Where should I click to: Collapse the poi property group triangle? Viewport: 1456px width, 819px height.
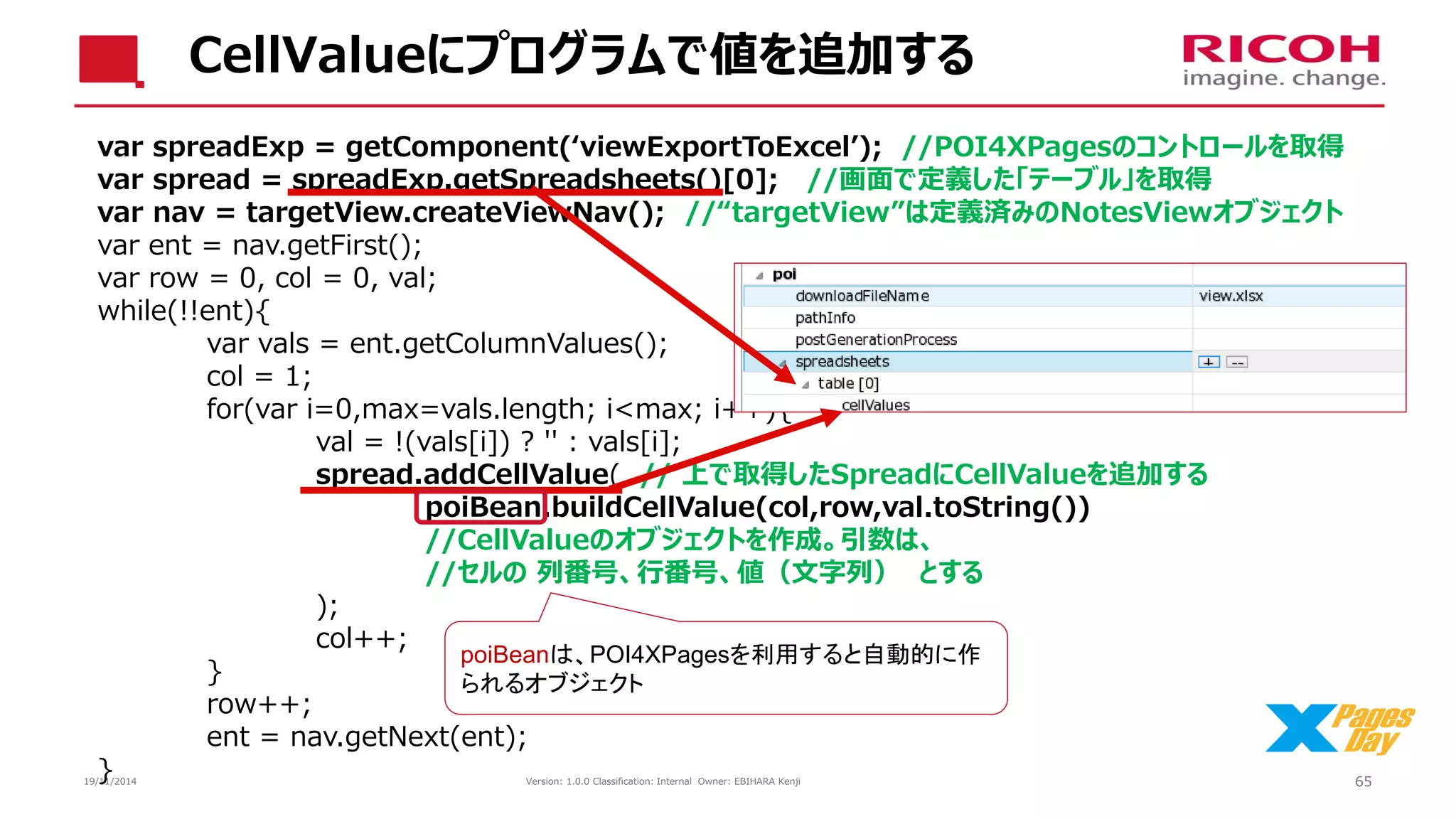click(x=759, y=276)
